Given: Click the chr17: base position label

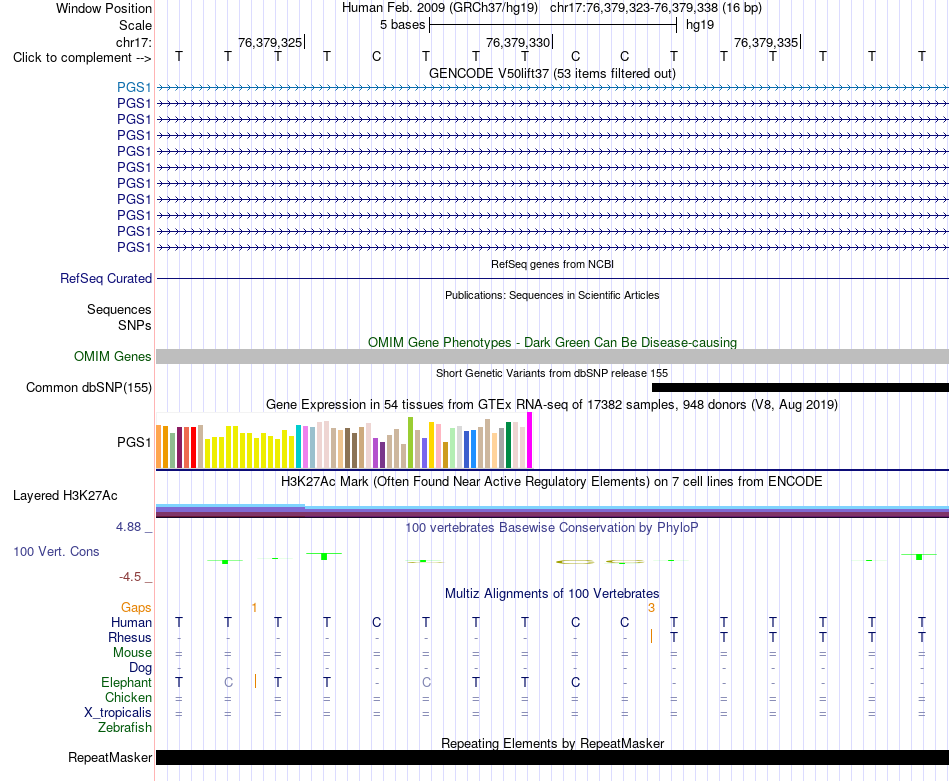Looking at the screenshot, I should 134,42.
